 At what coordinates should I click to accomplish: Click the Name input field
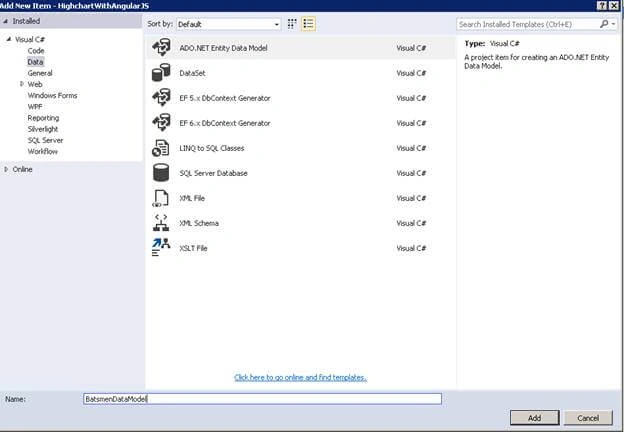click(x=262, y=399)
